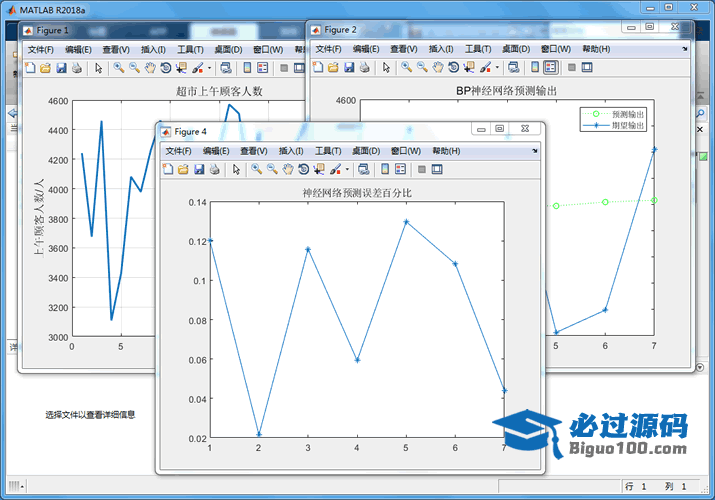Open 文件(F) menu in Figure 4
Viewport: 715px width, 500px height.
point(178,151)
